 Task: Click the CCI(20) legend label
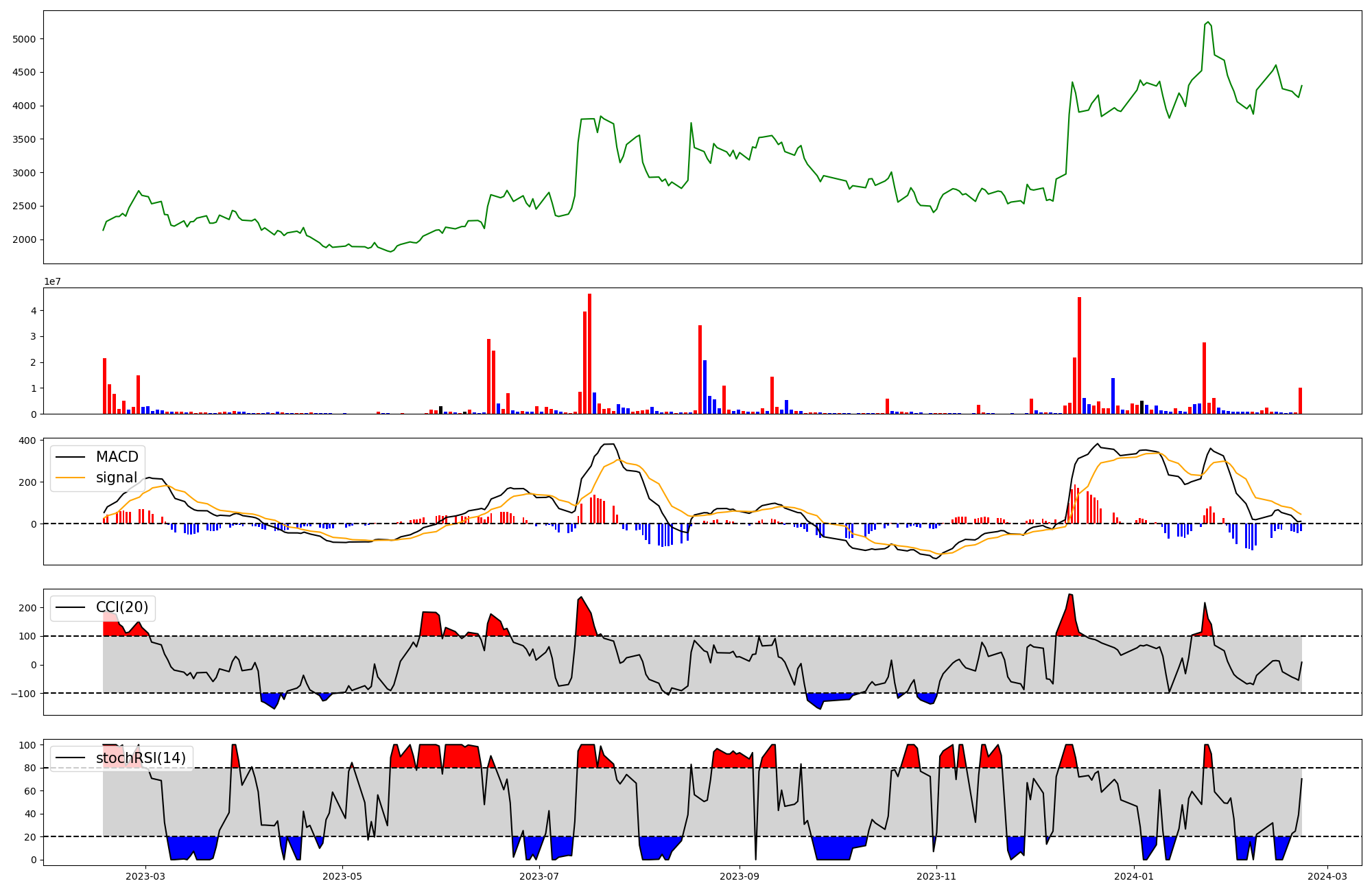[x=123, y=607]
